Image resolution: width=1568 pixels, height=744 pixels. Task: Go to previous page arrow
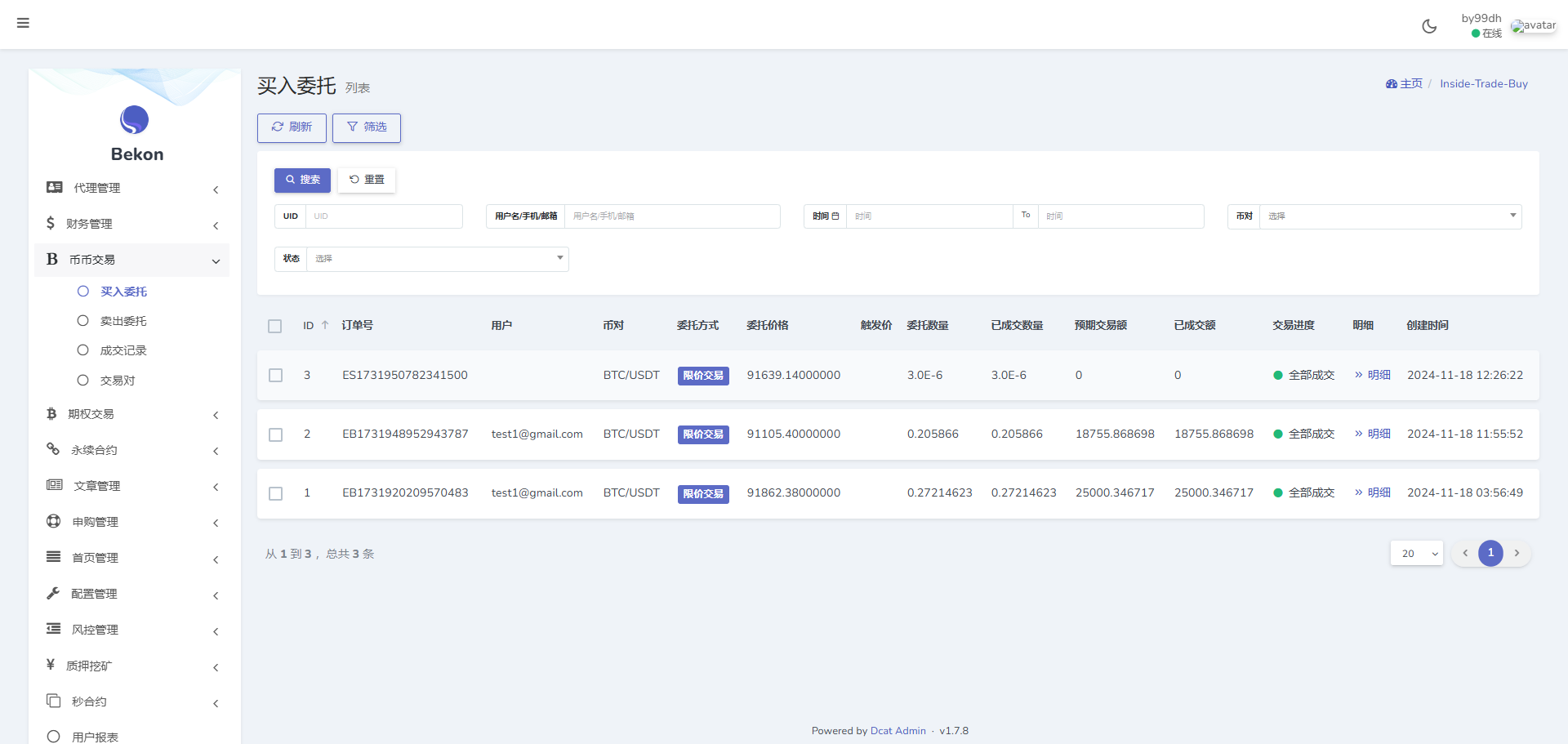tap(1465, 553)
